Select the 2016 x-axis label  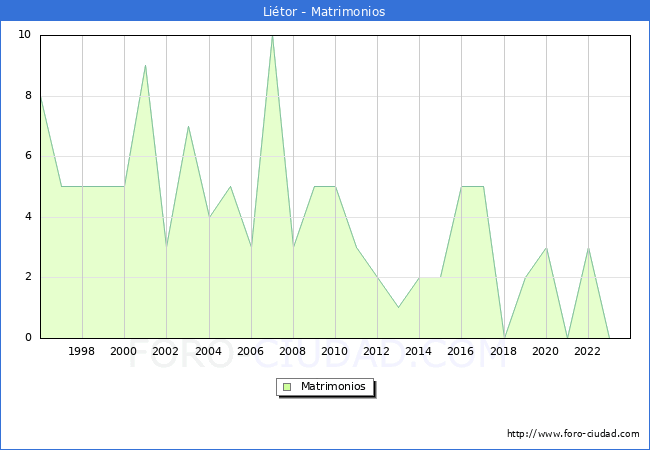pyautogui.click(x=460, y=351)
